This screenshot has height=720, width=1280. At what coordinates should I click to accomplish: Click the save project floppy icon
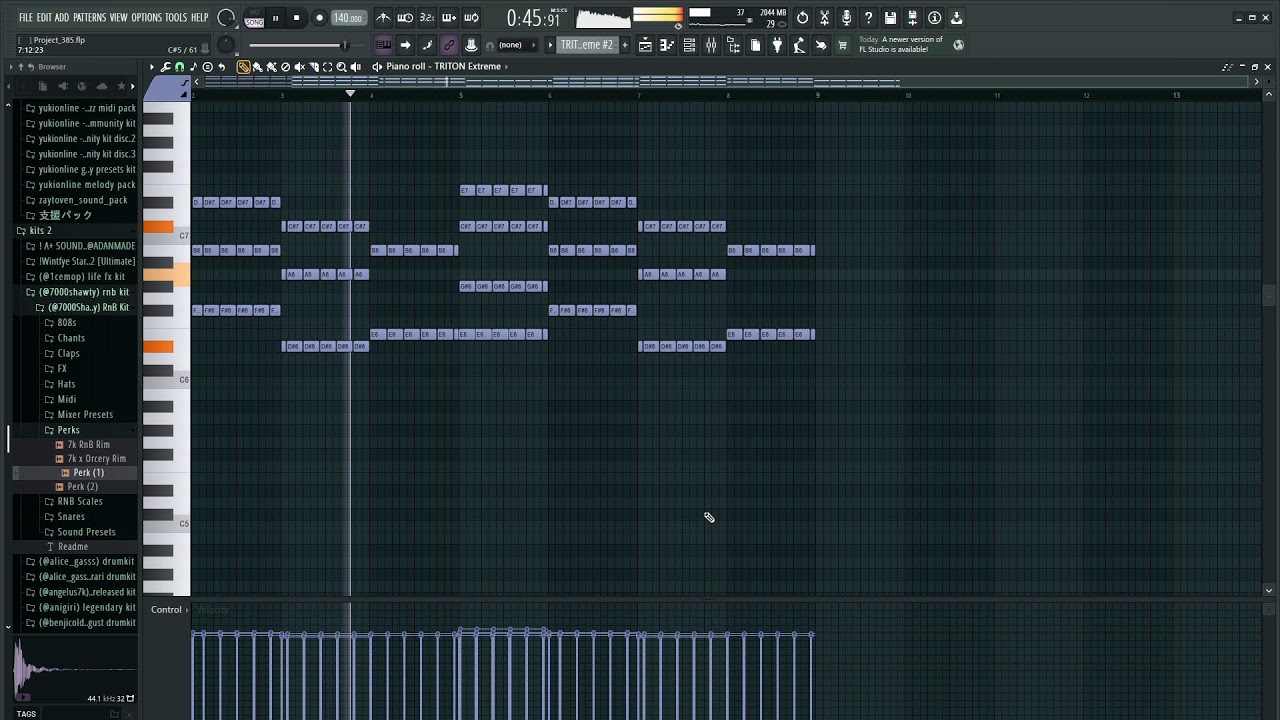click(x=890, y=18)
